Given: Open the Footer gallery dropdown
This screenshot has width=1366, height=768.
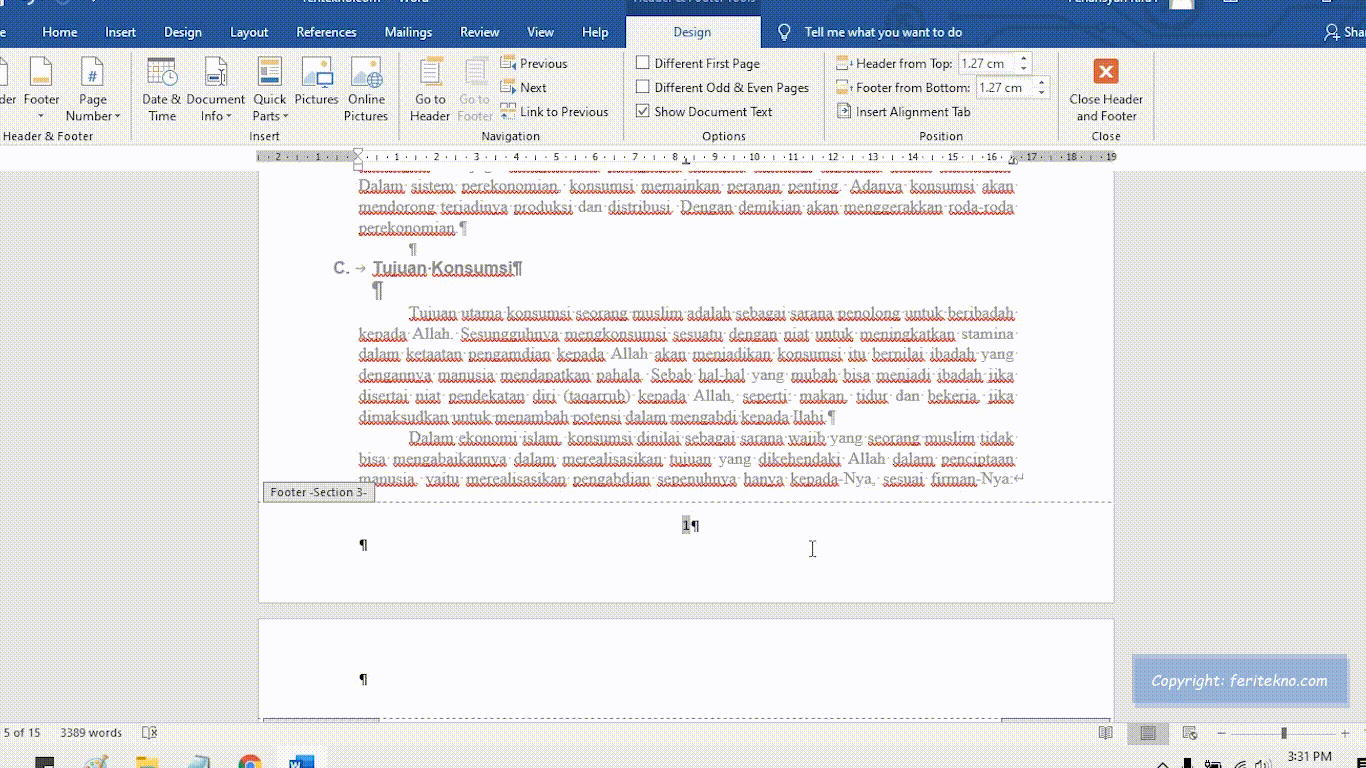Looking at the screenshot, I should coord(41,90).
